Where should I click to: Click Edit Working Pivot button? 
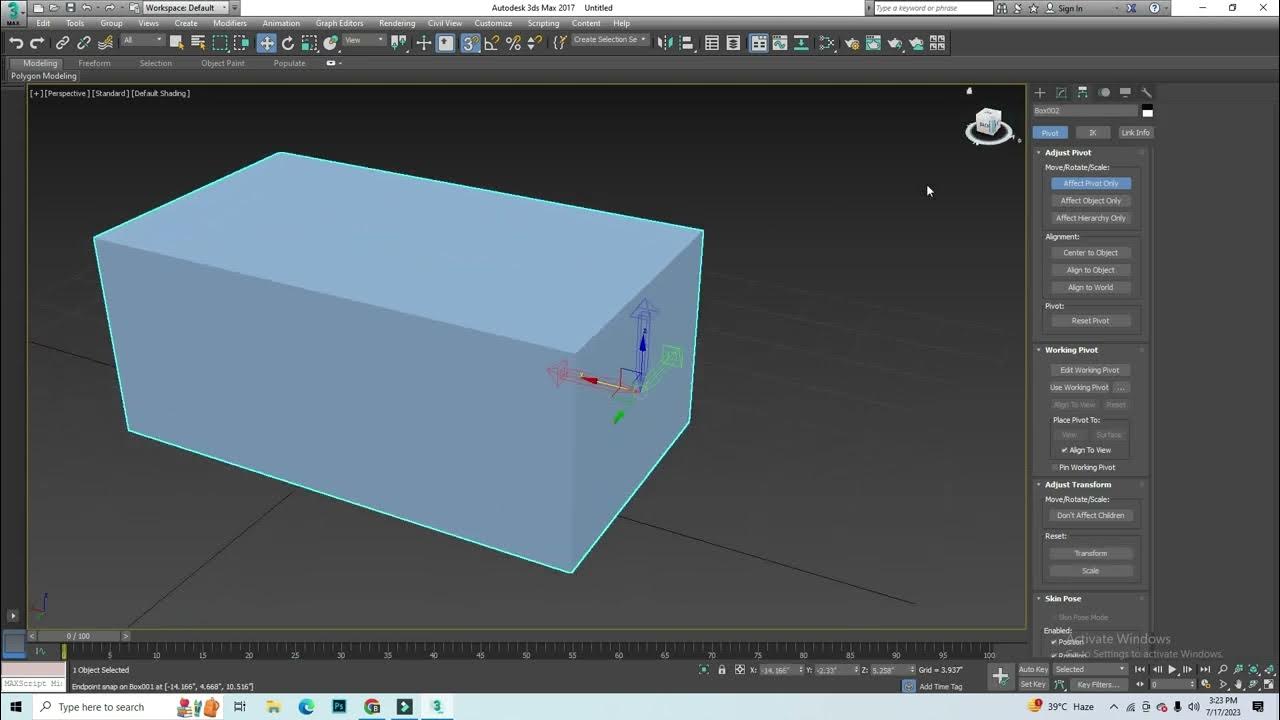pyautogui.click(x=1090, y=370)
